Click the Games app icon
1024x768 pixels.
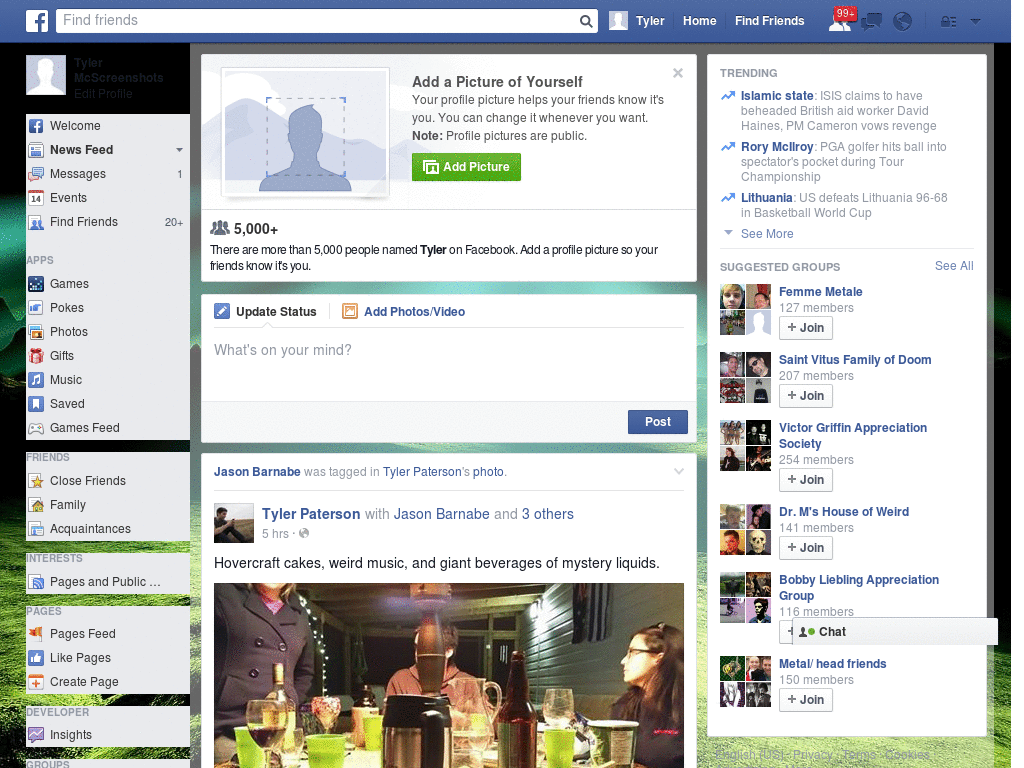pyautogui.click(x=36, y=284)
